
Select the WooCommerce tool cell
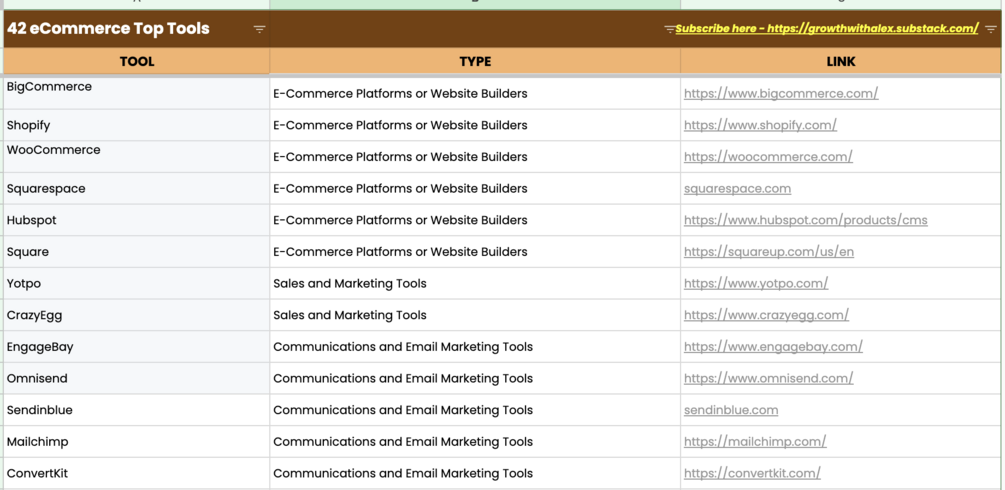tap(137, 156)
